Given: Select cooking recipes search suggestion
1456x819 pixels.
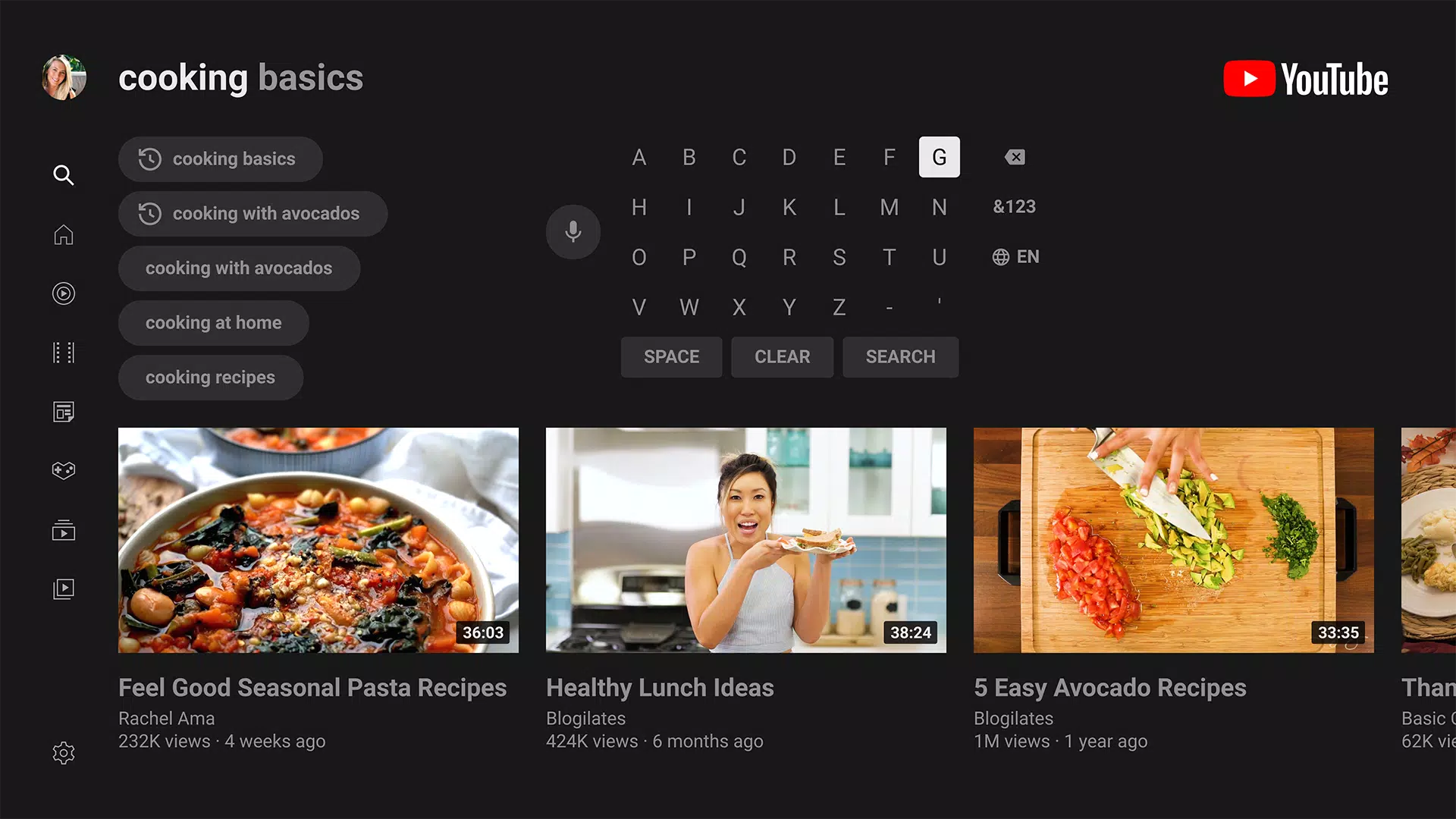Looking at the screenshot, I should (x=210, y=376).
